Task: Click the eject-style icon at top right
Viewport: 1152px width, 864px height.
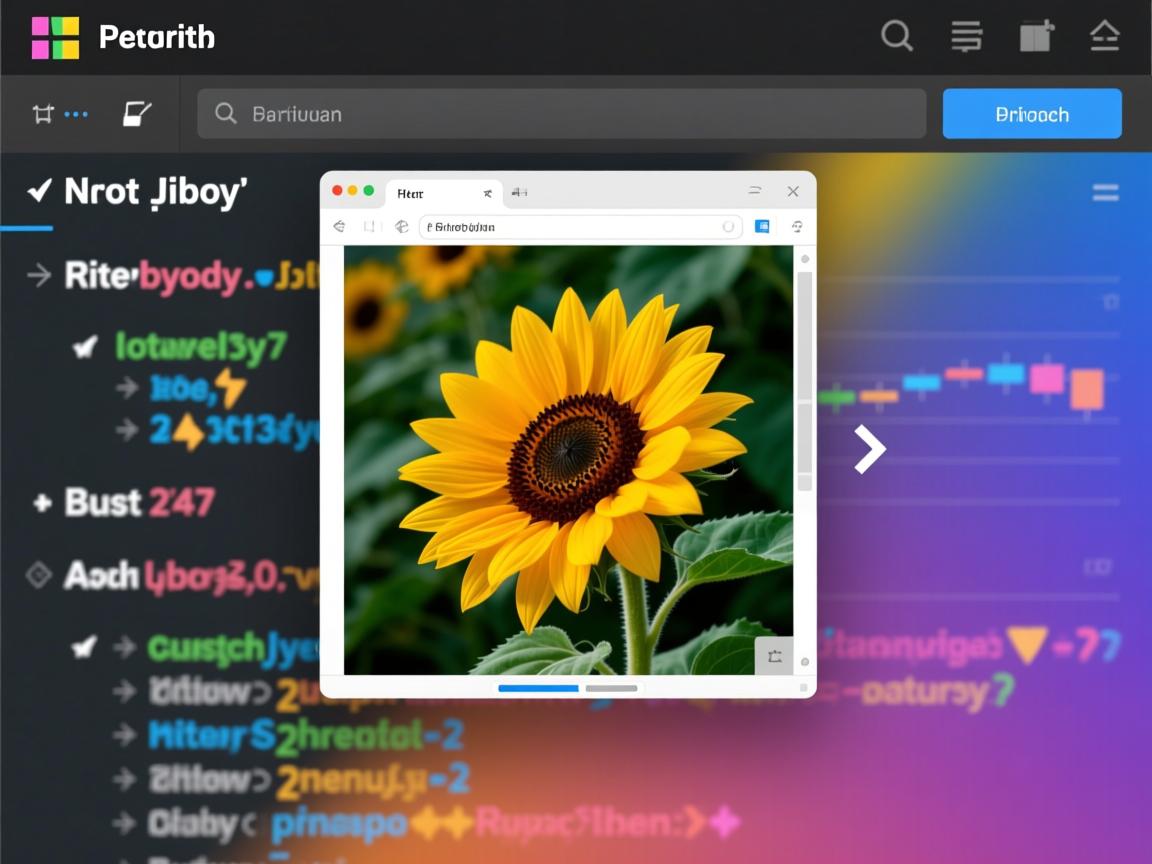Action: 1104,37
